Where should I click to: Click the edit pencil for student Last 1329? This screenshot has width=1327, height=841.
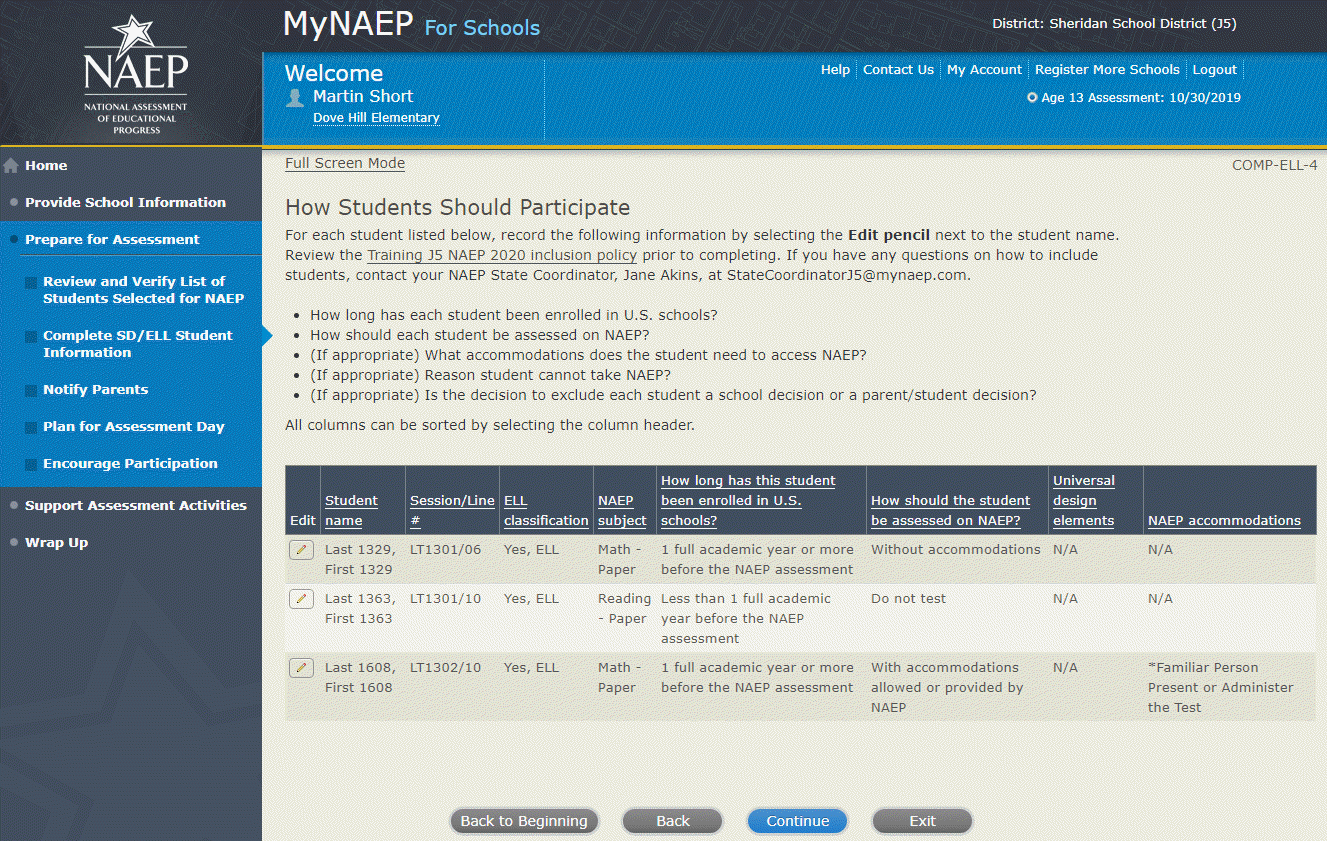(301, 550)
